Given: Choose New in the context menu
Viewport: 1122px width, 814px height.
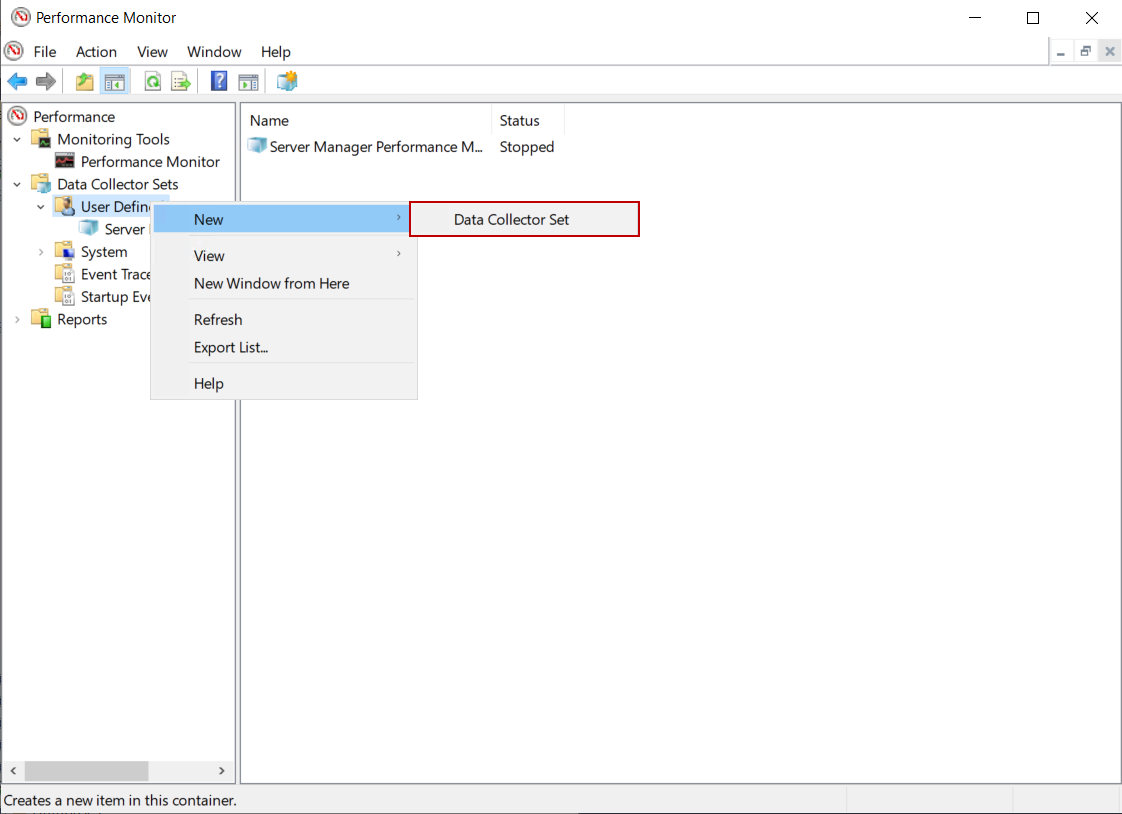Looking at the screenshot, I should 279,219.
